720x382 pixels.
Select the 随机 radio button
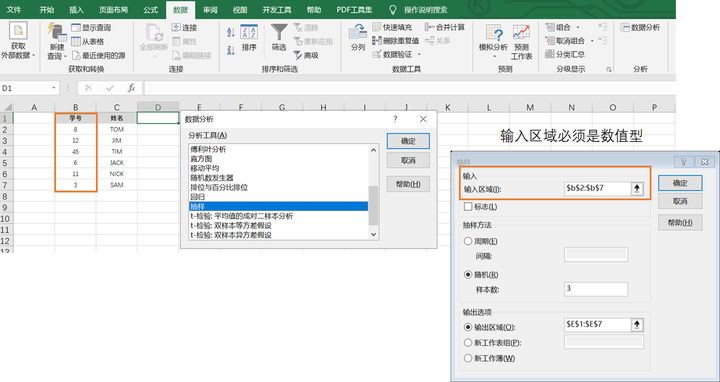(x=468, y=275)
